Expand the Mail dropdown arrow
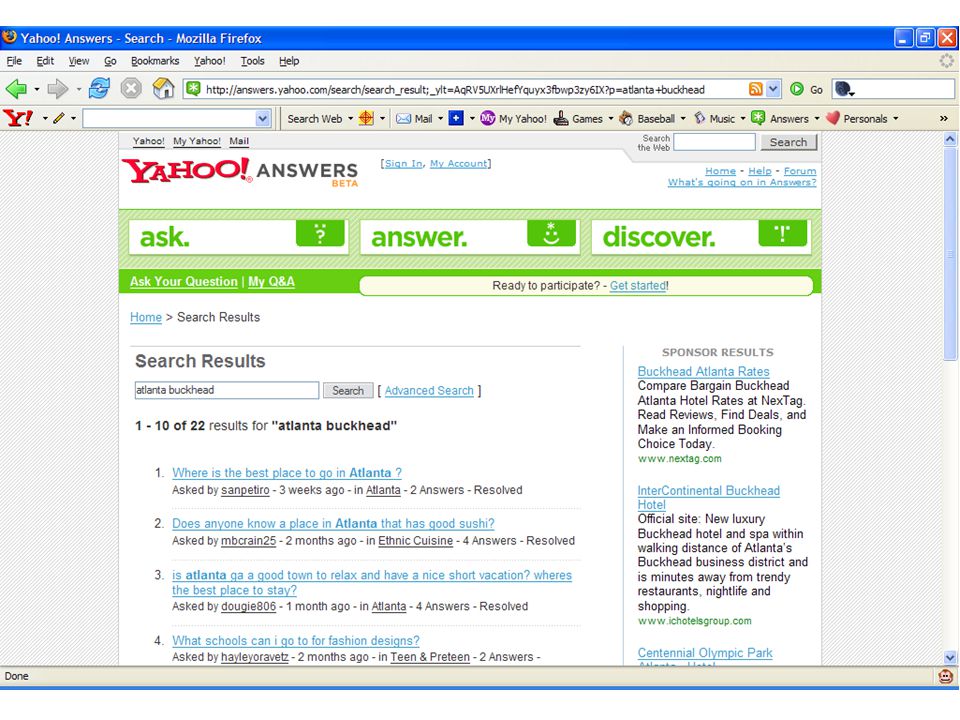Screen dimensions: 960x720 pos(440,119)
